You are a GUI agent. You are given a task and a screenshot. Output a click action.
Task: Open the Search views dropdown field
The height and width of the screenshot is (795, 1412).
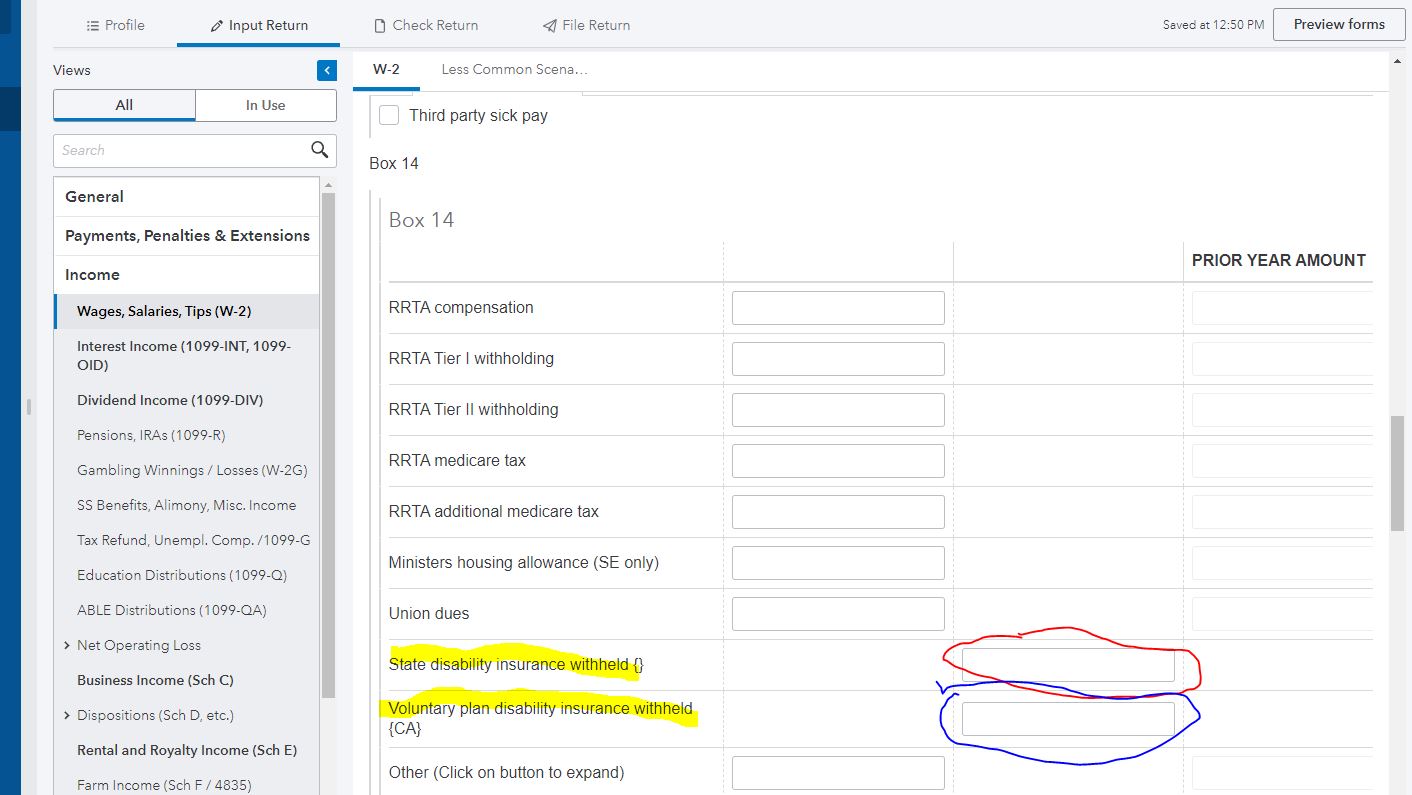pos(180,150)
